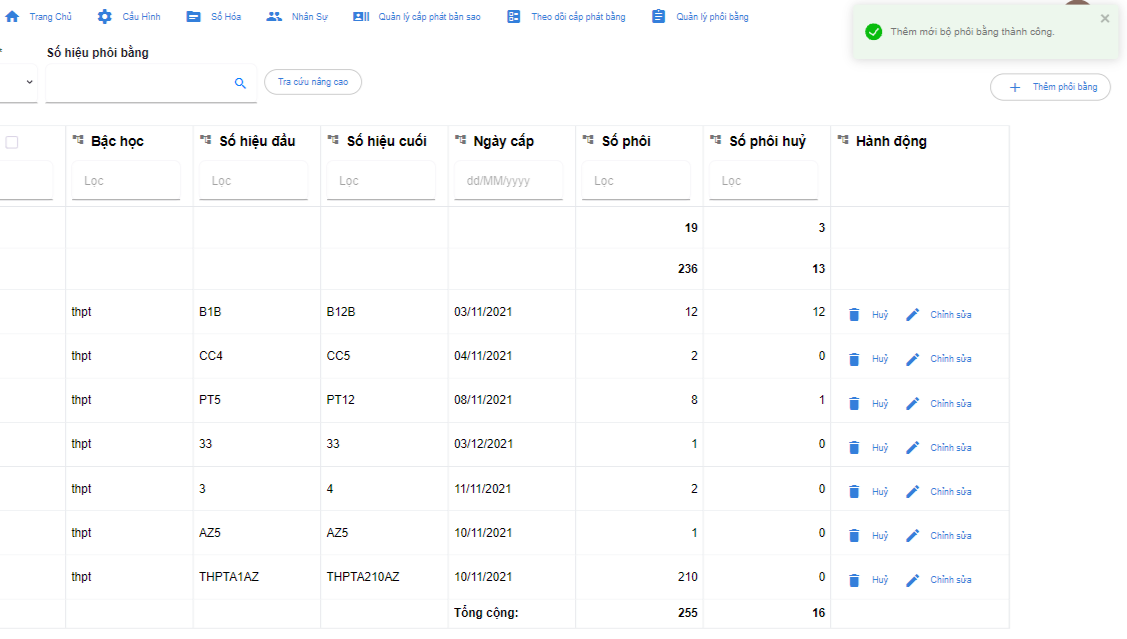
Task: Expand the dropdown left of search field
Action: pos(29,82)
